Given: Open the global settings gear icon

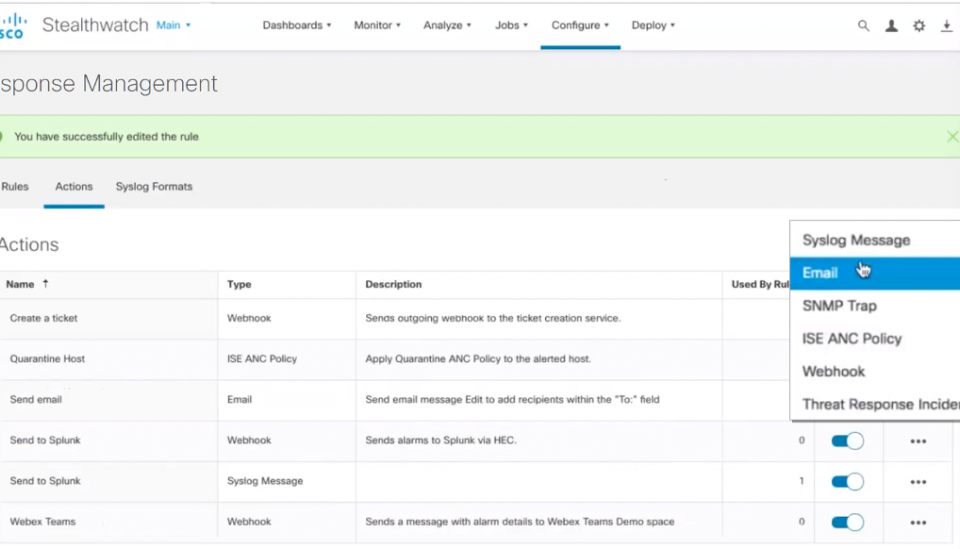Looking at the screenshot, I should pos(919,26).
